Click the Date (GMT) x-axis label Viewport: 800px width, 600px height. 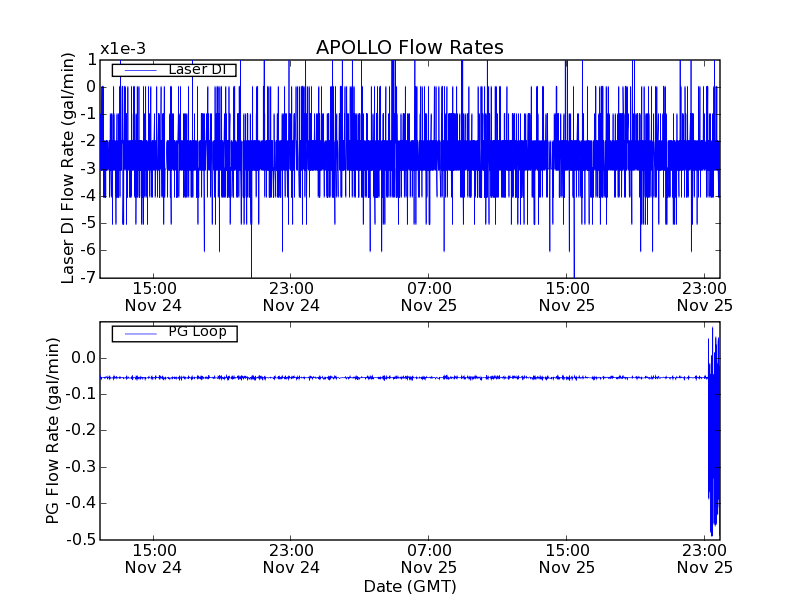[x=409, y=586]
